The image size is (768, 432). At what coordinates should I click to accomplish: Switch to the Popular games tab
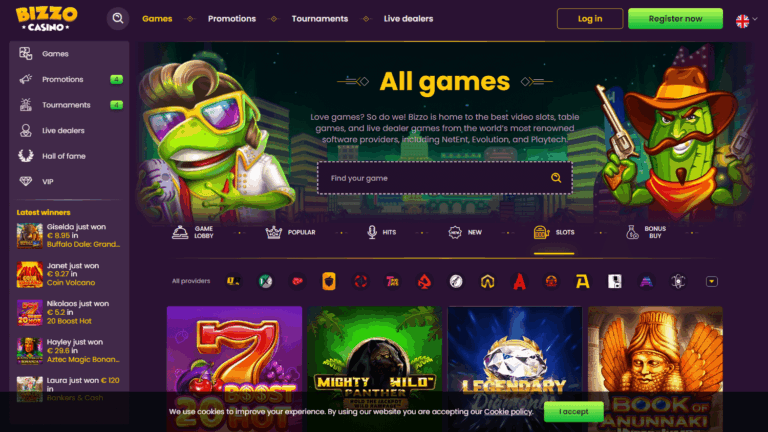tap(290, 232)
